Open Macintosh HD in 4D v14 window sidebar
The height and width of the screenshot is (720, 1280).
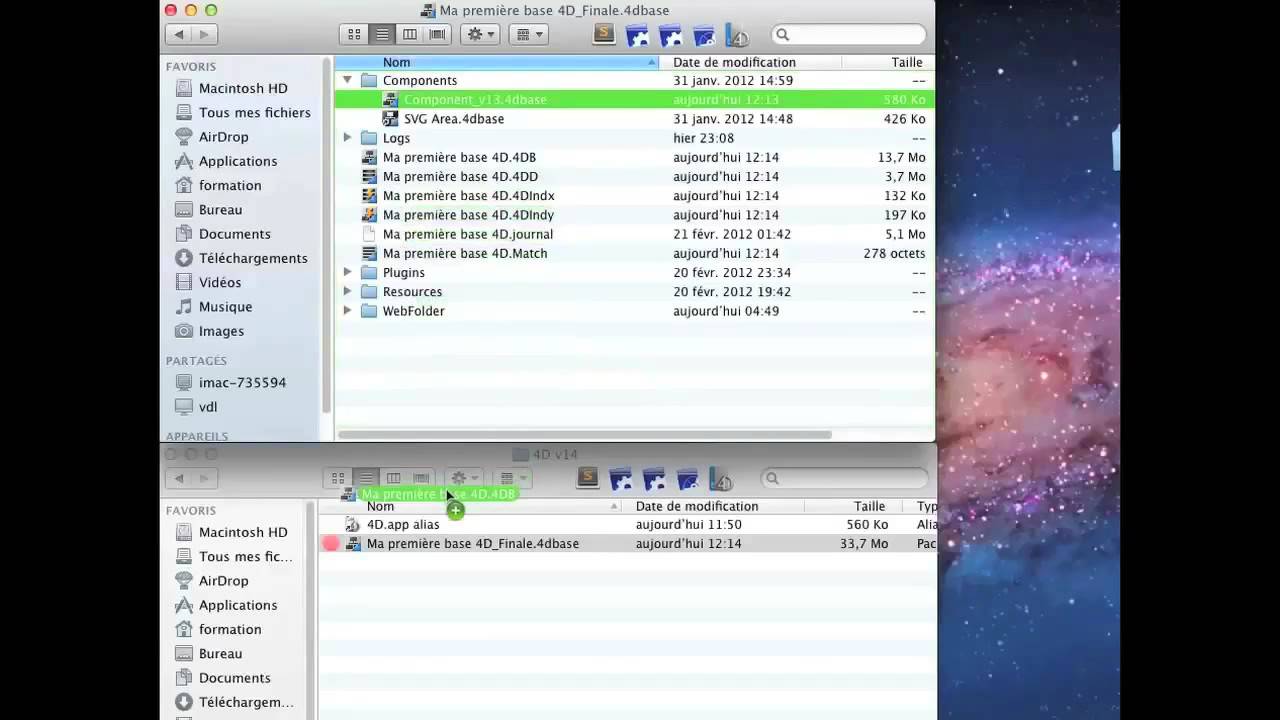click(243, 532)
